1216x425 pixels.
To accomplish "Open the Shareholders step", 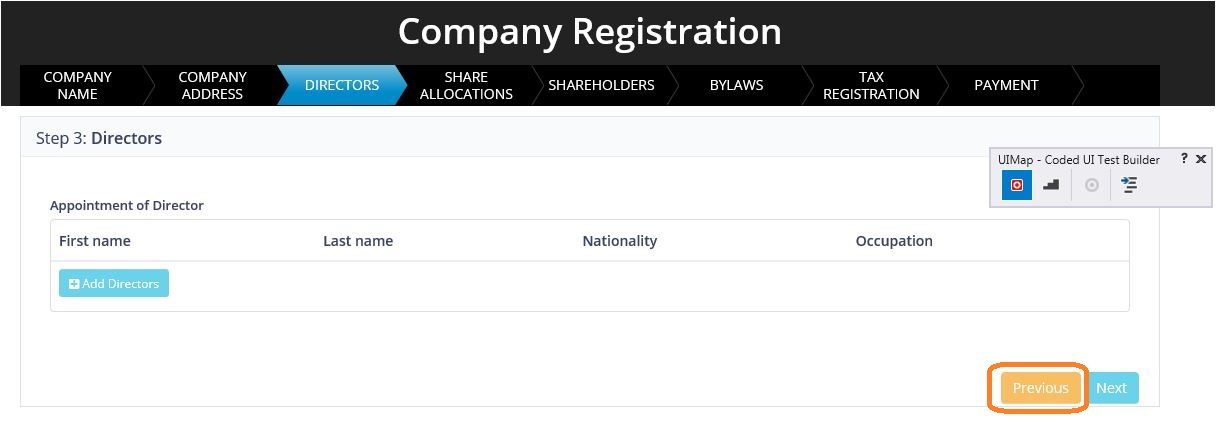I will click(601, 85).
